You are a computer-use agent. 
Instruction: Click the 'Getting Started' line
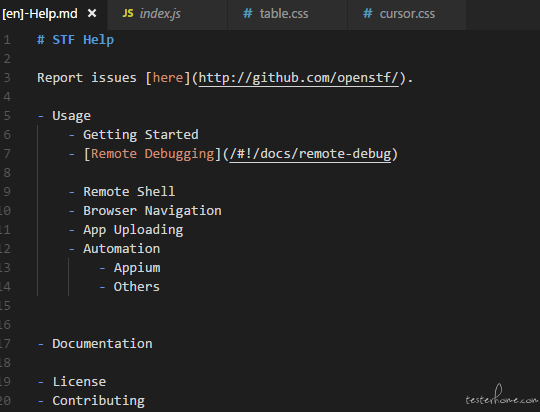pyautogui.click(x=141, y=135)
